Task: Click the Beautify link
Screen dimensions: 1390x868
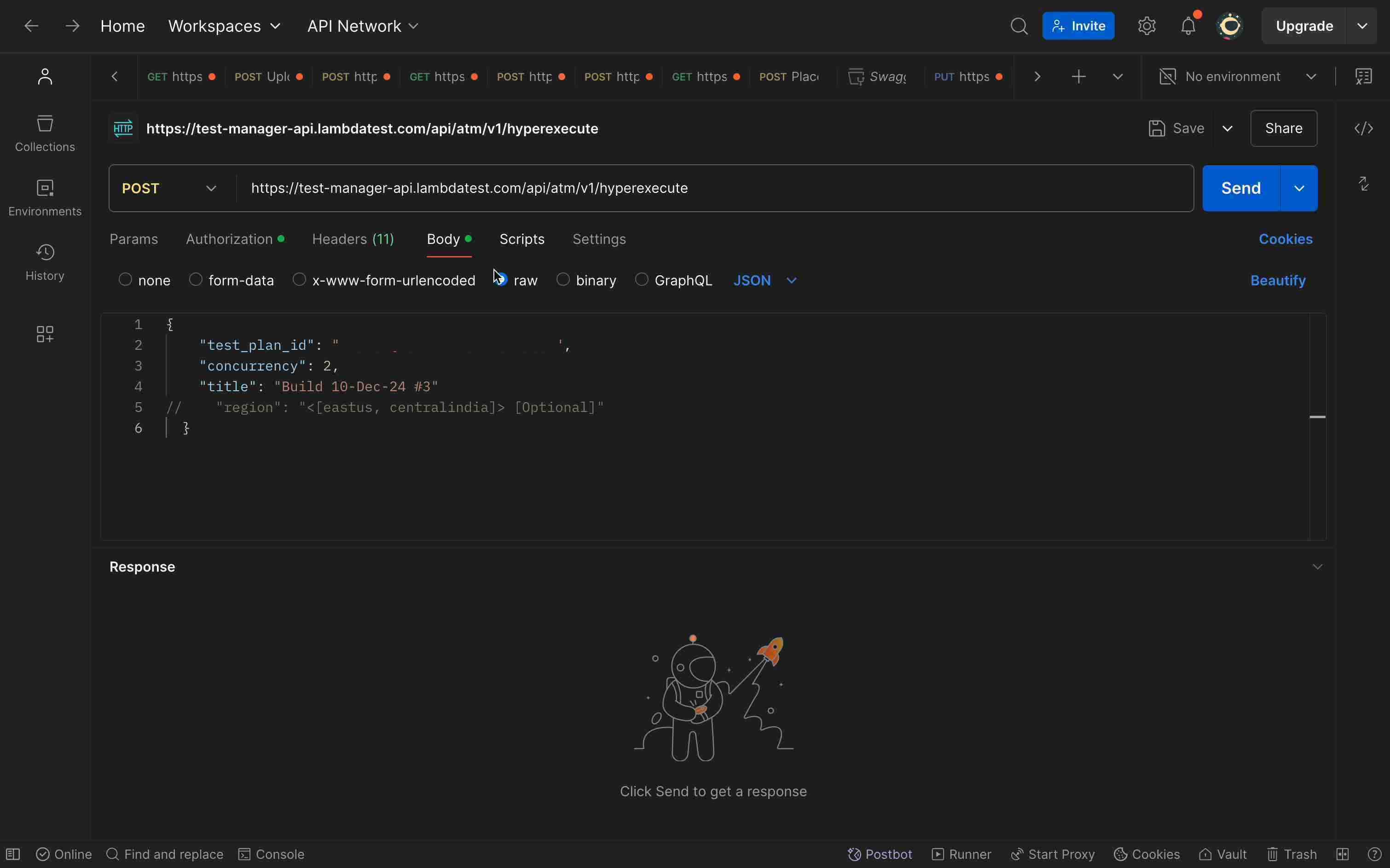Action: point(1278,280)
